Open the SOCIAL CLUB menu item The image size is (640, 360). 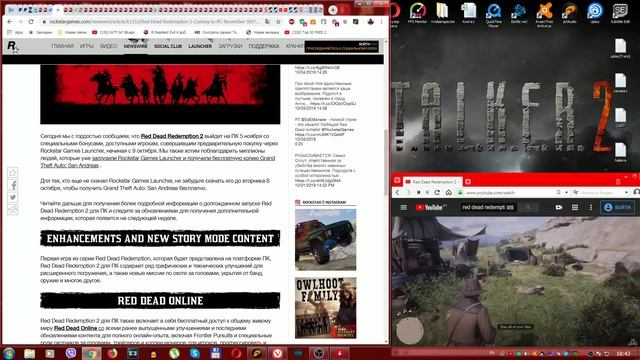click(168, 46)
